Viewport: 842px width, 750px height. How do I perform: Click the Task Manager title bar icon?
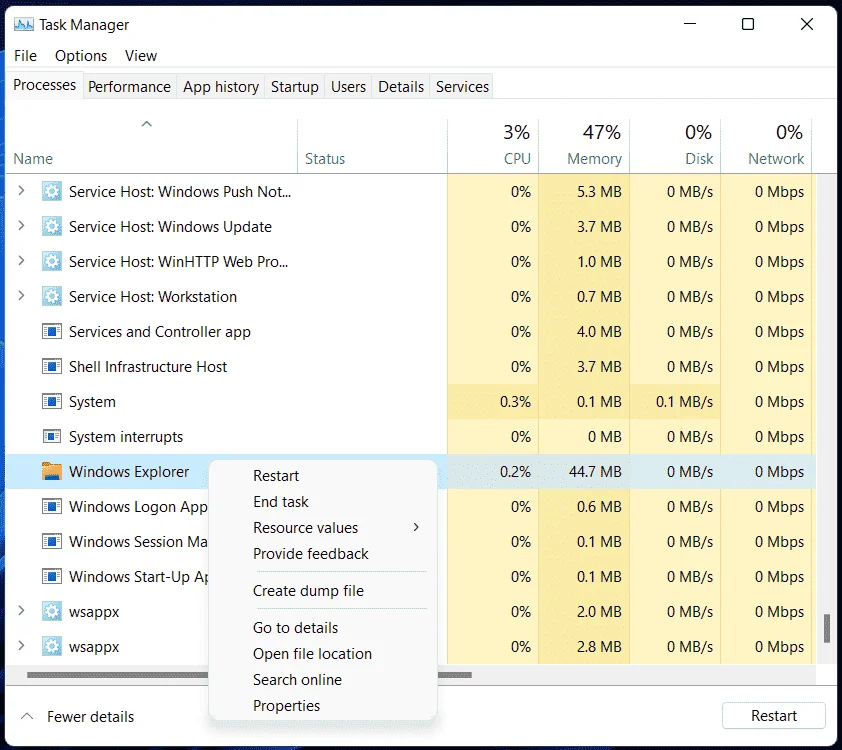[x=24, y=24]
